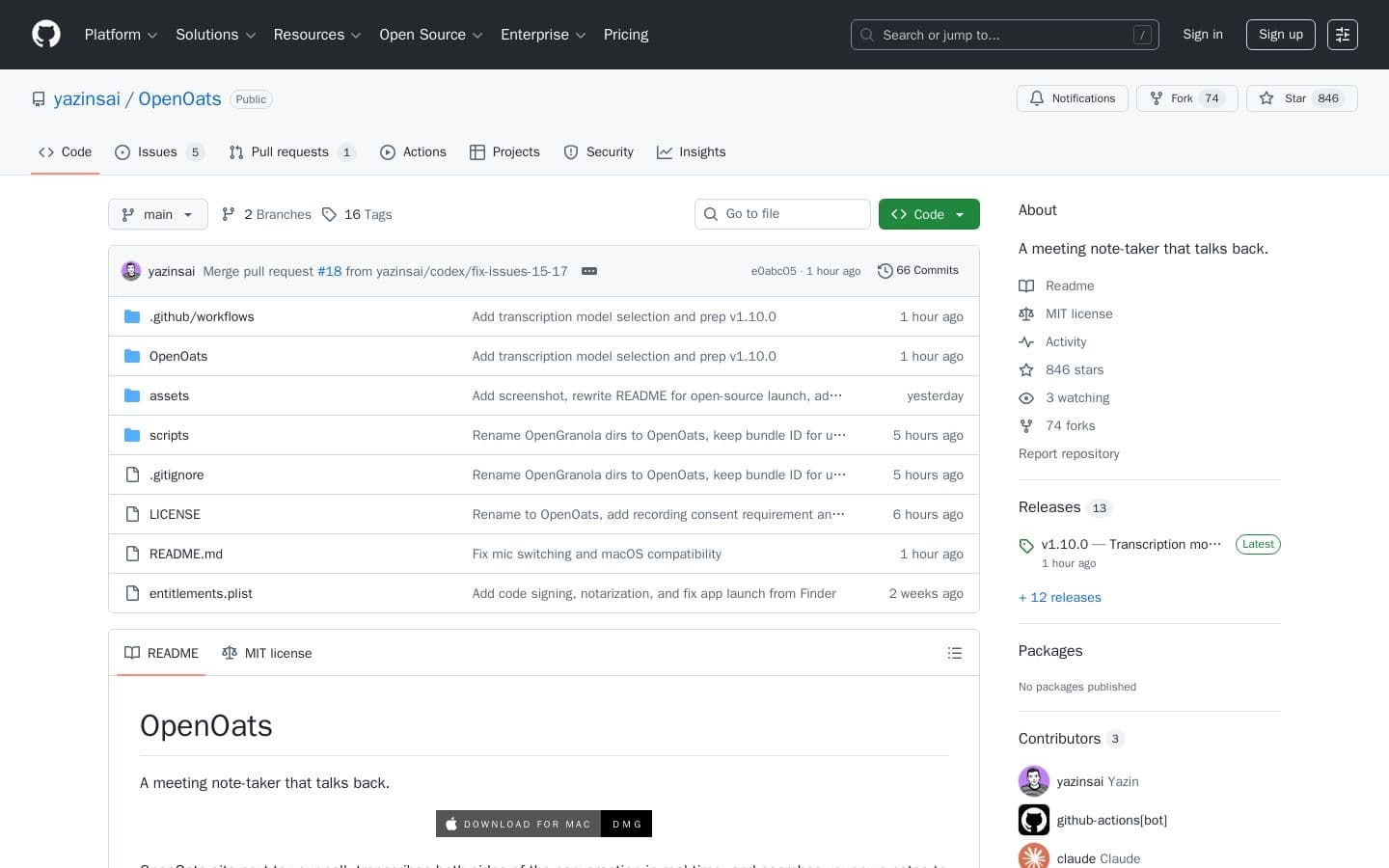The image size is (1389, 868).
Task: Open Security via the shield icon
Action: (571, 152)
